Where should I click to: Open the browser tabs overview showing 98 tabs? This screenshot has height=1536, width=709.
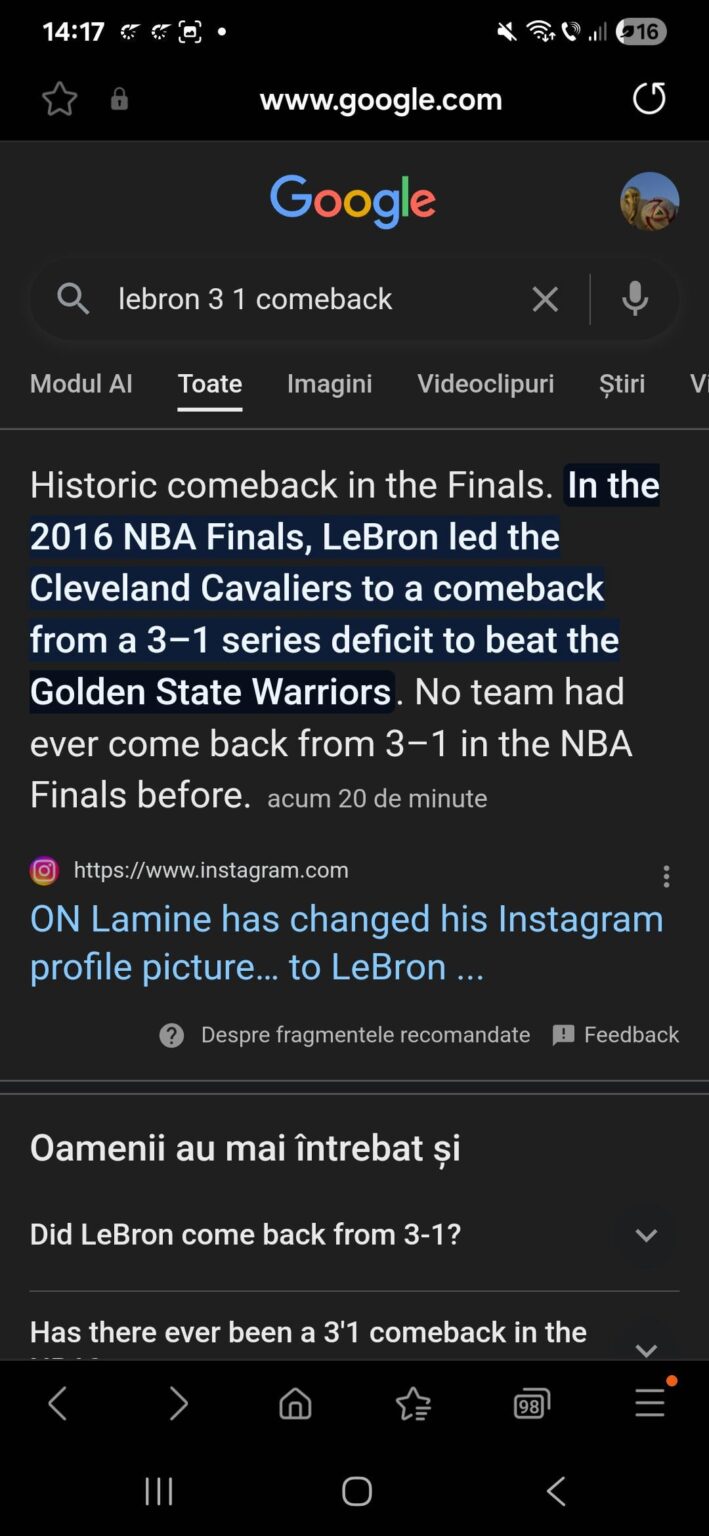(531, 1403)
